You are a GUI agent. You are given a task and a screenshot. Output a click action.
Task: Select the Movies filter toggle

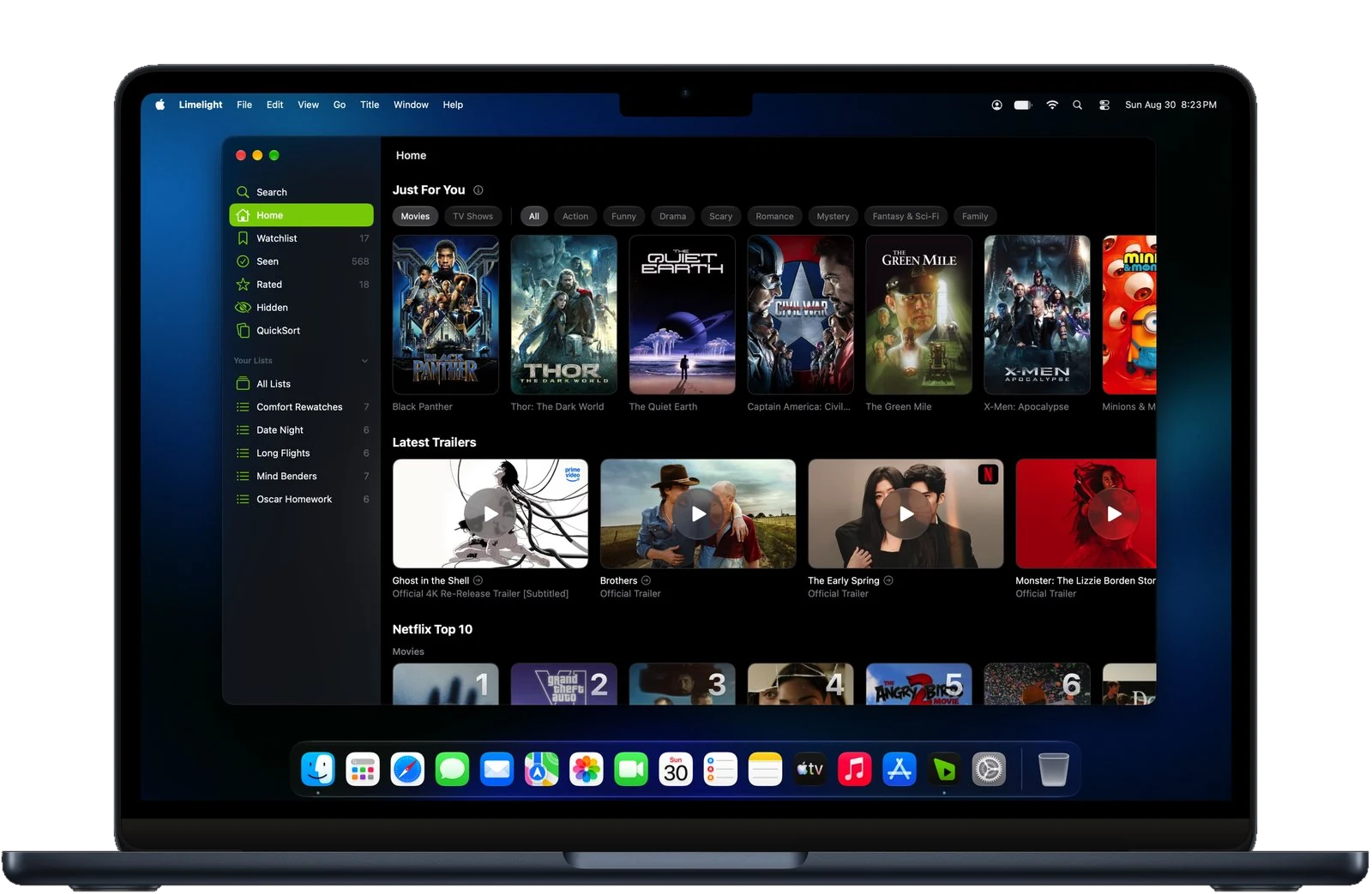pos(415,216)
